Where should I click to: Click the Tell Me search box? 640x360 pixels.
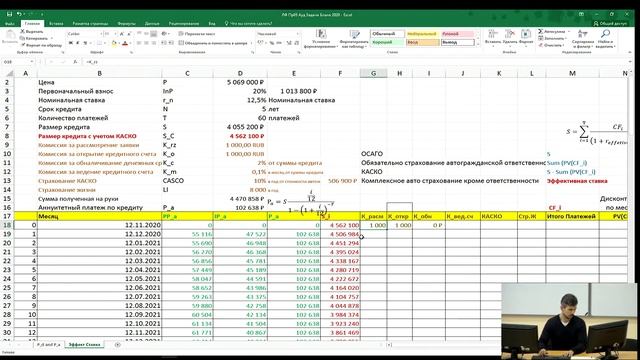click(x=248, y=24)
